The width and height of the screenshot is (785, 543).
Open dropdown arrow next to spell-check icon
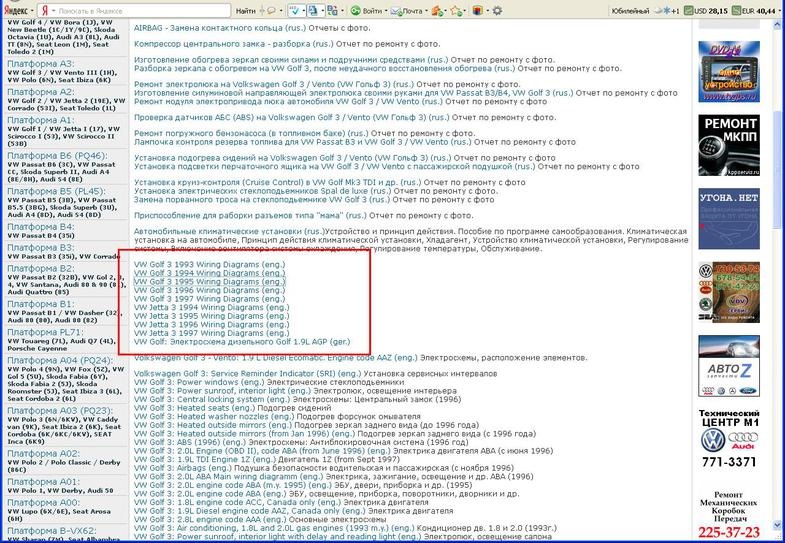(x=303, y=11)
